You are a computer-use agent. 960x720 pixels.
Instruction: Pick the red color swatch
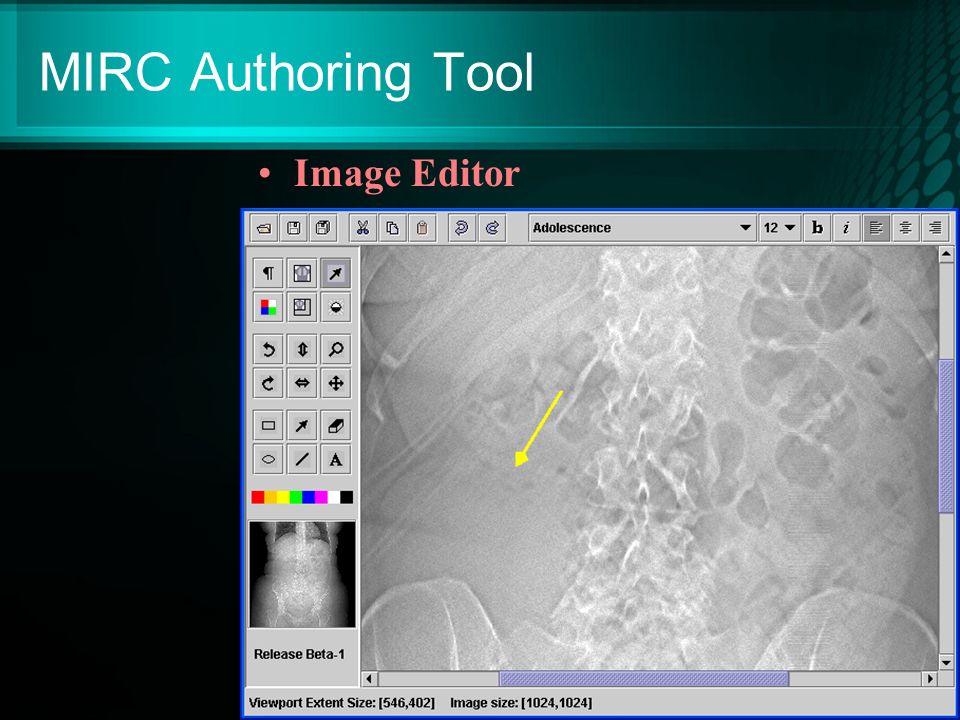(x=258, y=497)
